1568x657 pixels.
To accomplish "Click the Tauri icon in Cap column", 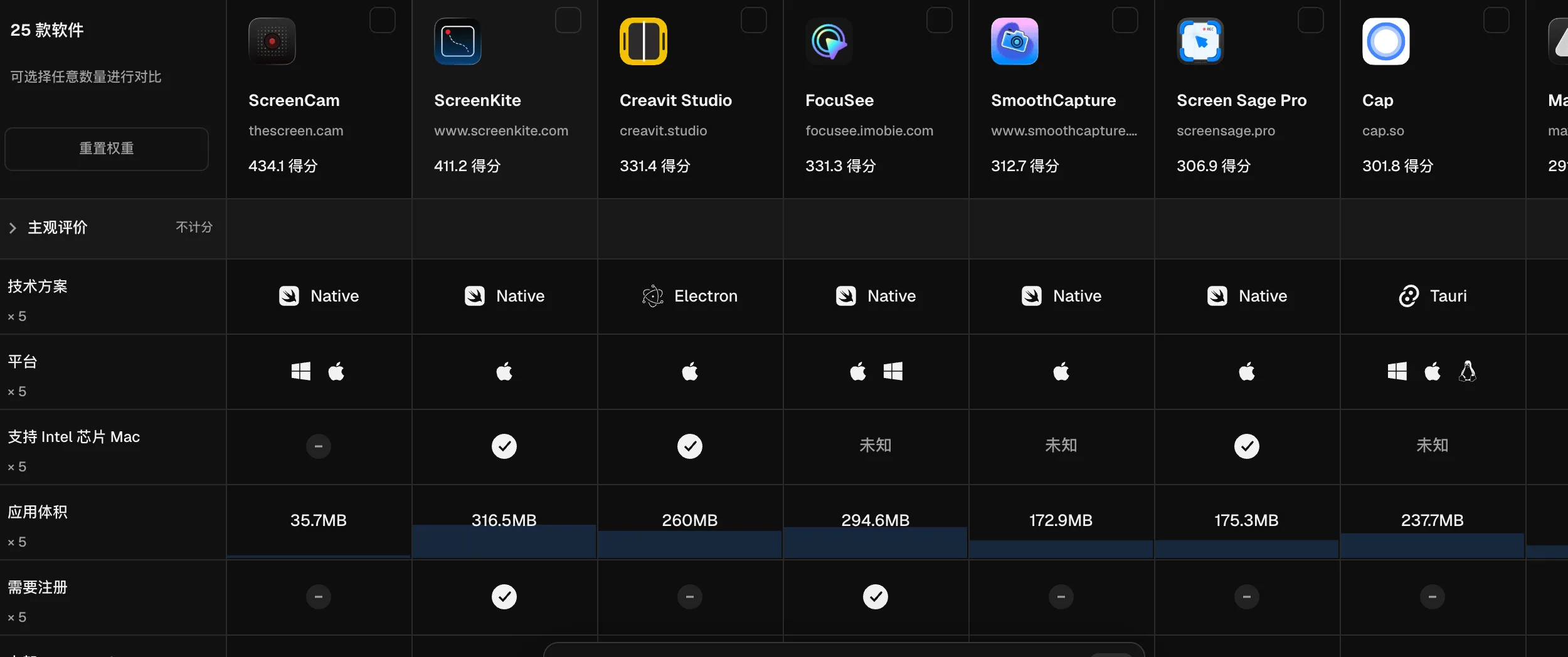I will pyautogui.click(x=1409, y=296).
